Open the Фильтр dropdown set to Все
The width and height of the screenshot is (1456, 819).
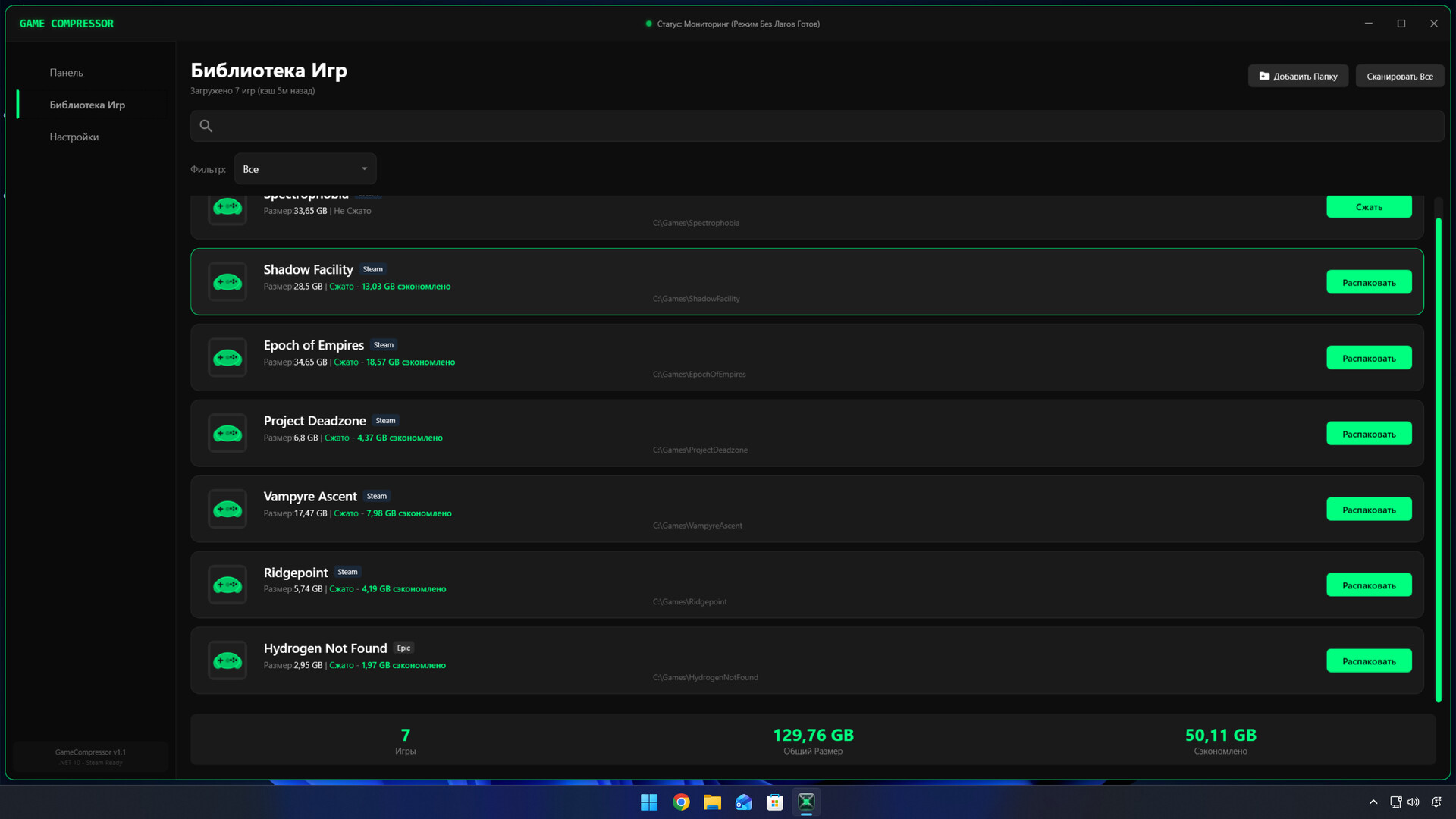pos(304,169)
